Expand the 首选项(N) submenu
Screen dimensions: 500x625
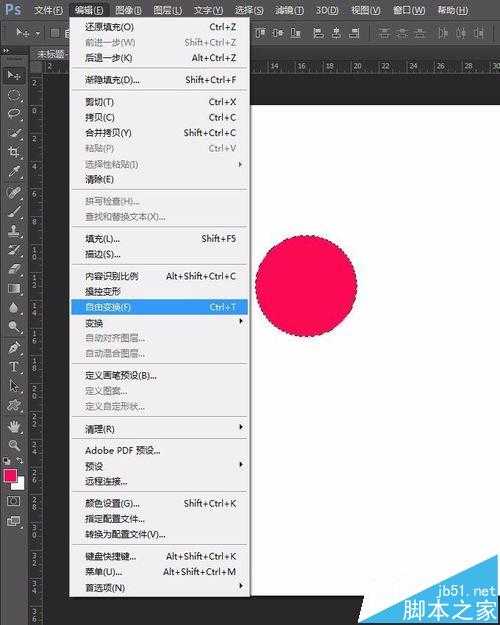click(x=159, y=588)
